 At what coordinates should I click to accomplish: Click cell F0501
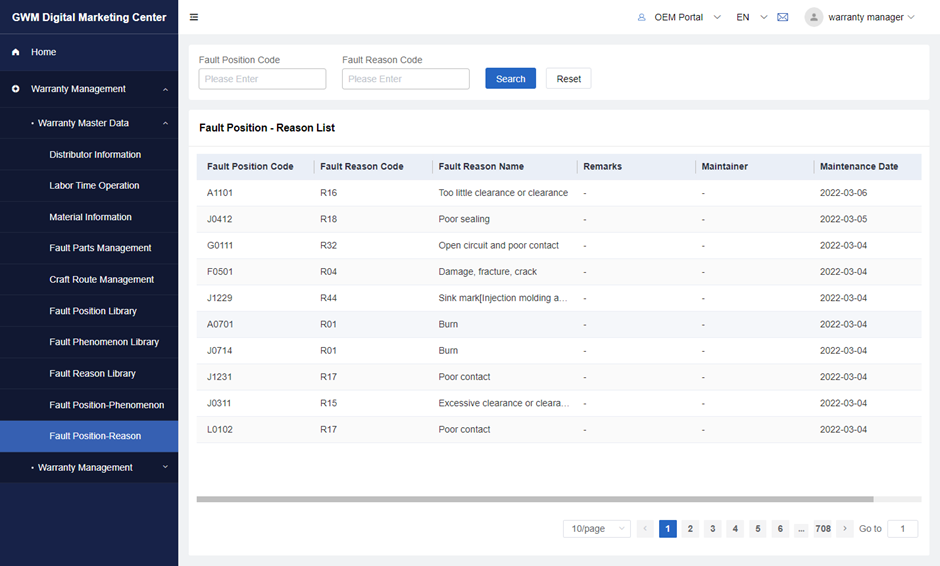pos(220,272)
